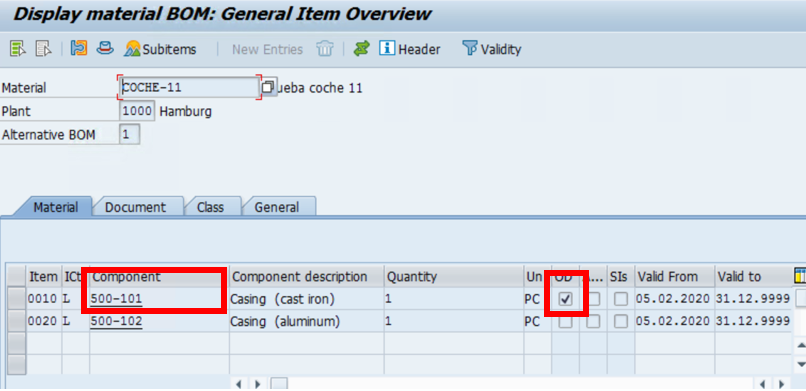
Task: Open the Material field search help icon
Action: [x=268, y=87]
